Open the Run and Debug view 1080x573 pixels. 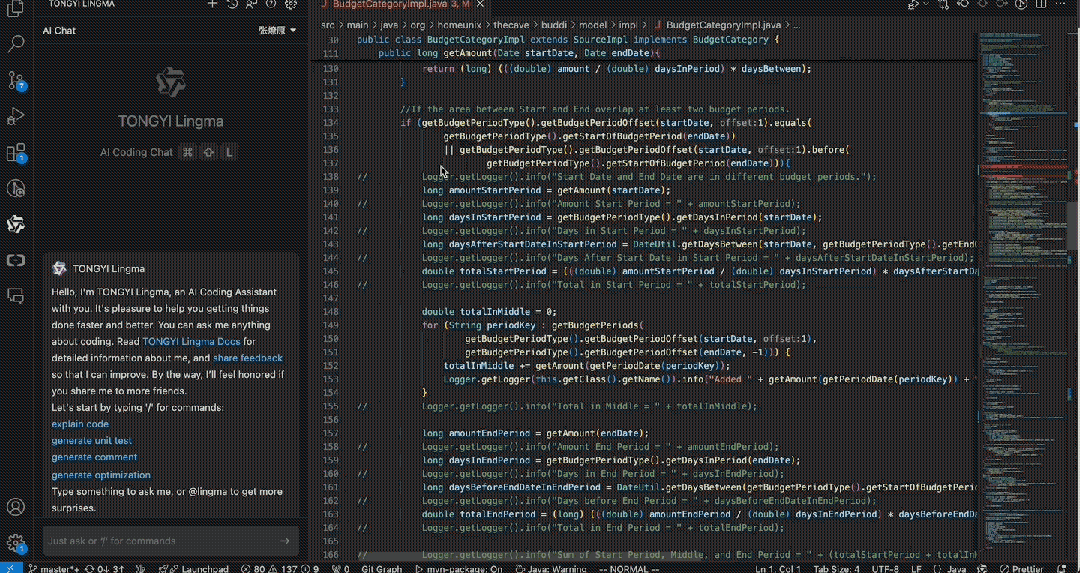click(x=15, y=116)
